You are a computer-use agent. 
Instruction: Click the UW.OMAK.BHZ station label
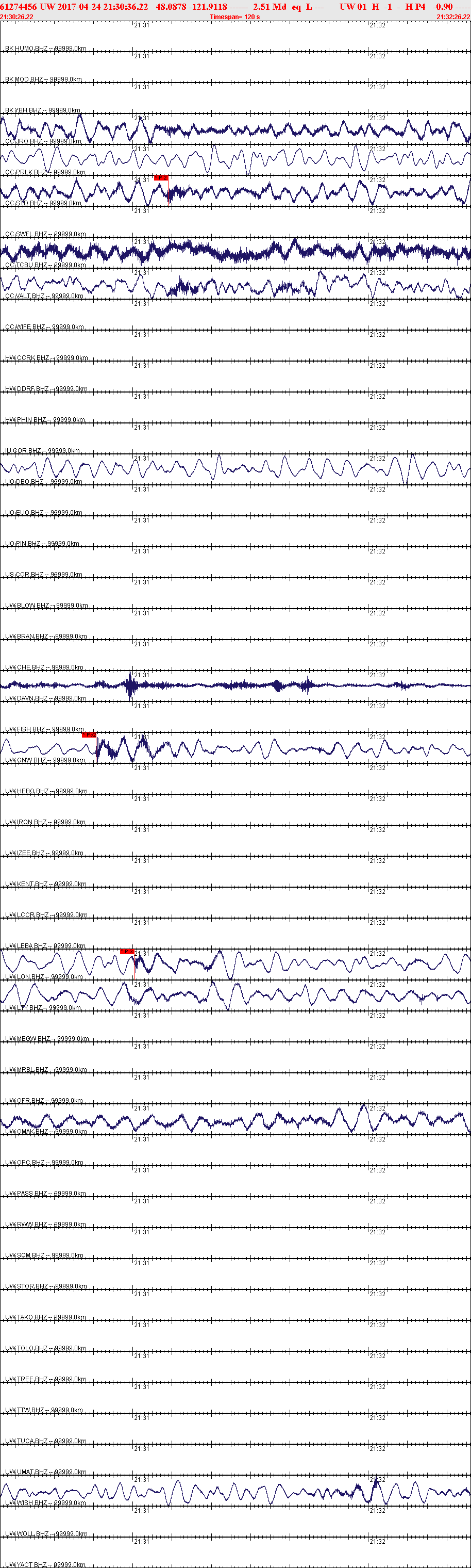click(46, 1132)
